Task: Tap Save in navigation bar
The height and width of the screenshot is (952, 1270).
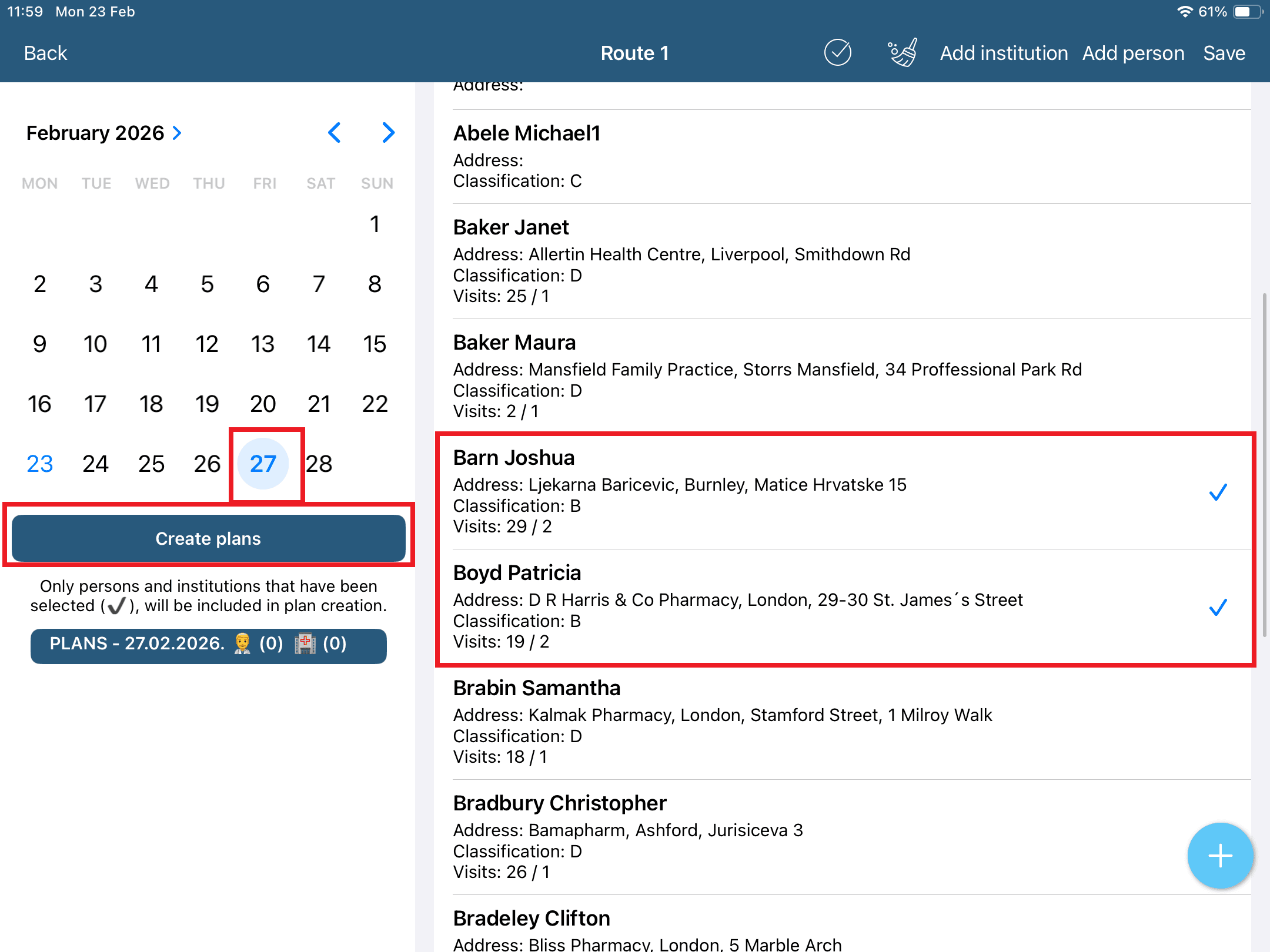Action: (1224, 53)
